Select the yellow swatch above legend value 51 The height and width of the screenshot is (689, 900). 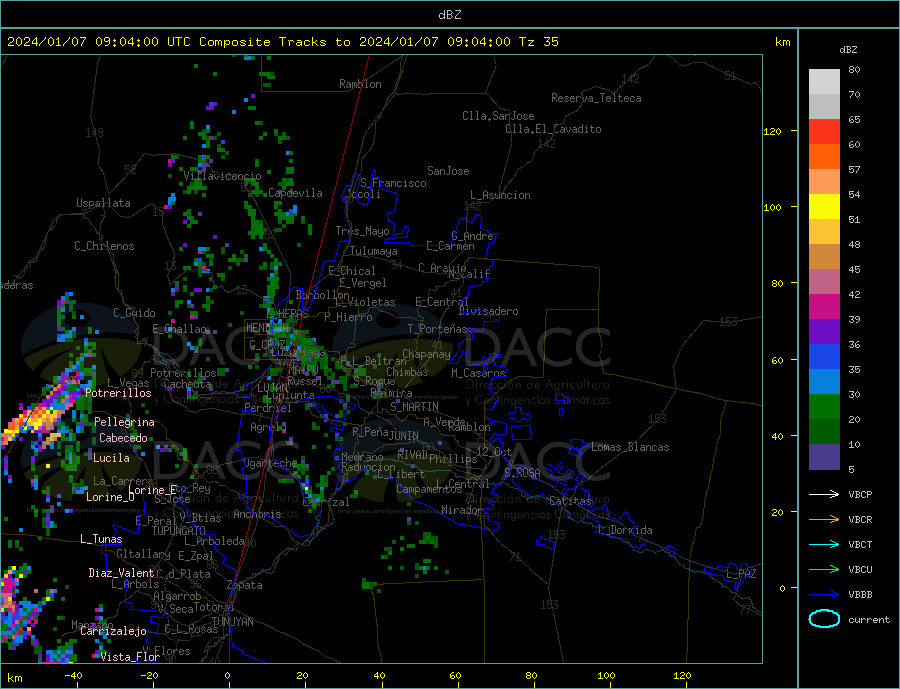click(x=824, y=207)
